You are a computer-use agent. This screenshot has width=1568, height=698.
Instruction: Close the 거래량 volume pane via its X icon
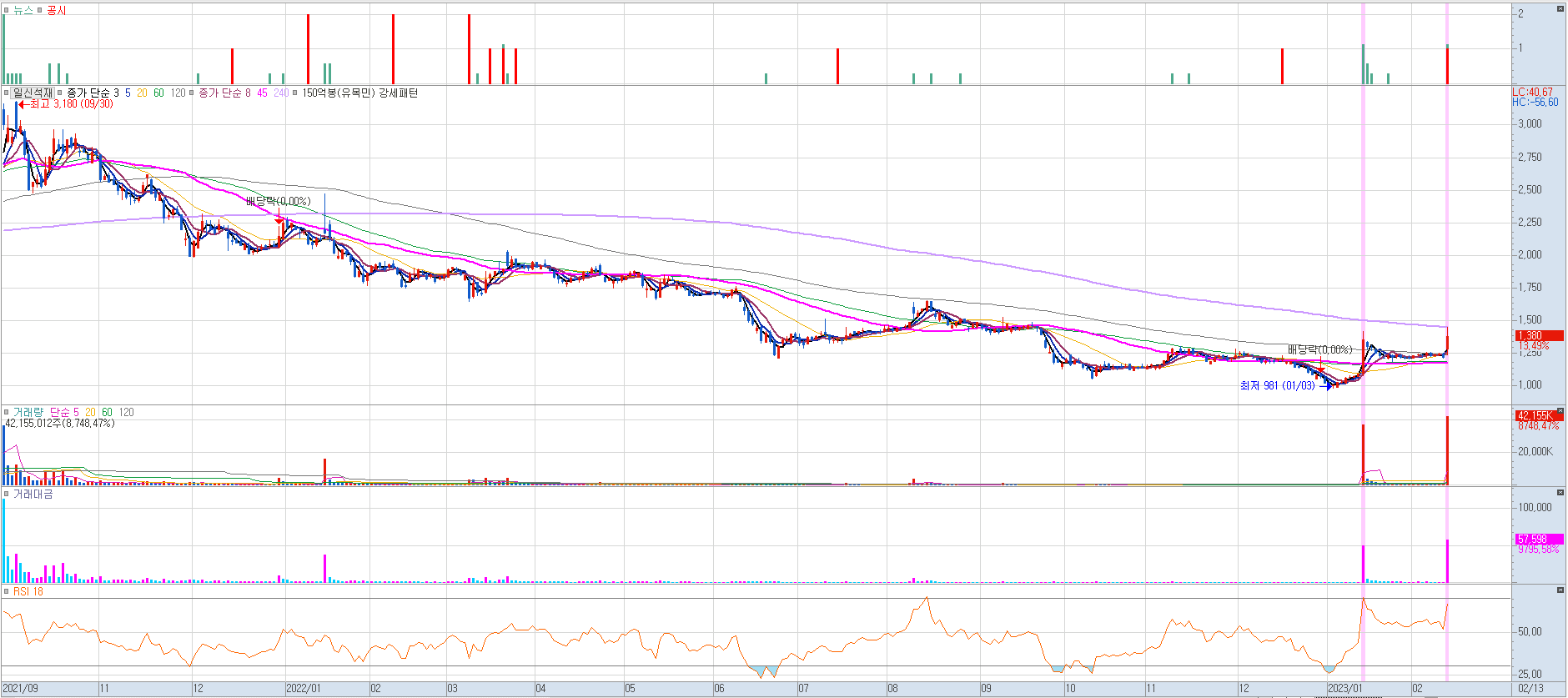(1560, 410)
